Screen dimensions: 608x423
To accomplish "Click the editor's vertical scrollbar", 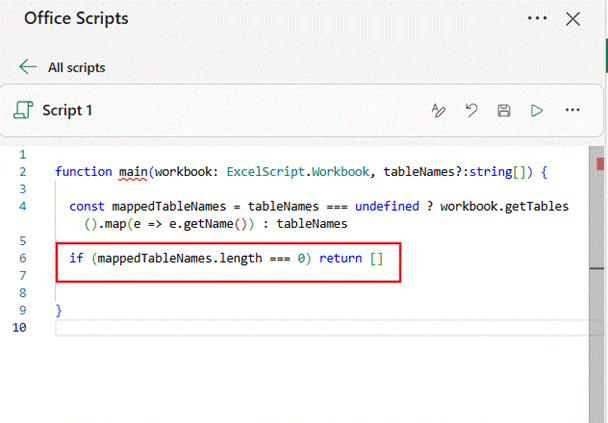I will (597, 284).
